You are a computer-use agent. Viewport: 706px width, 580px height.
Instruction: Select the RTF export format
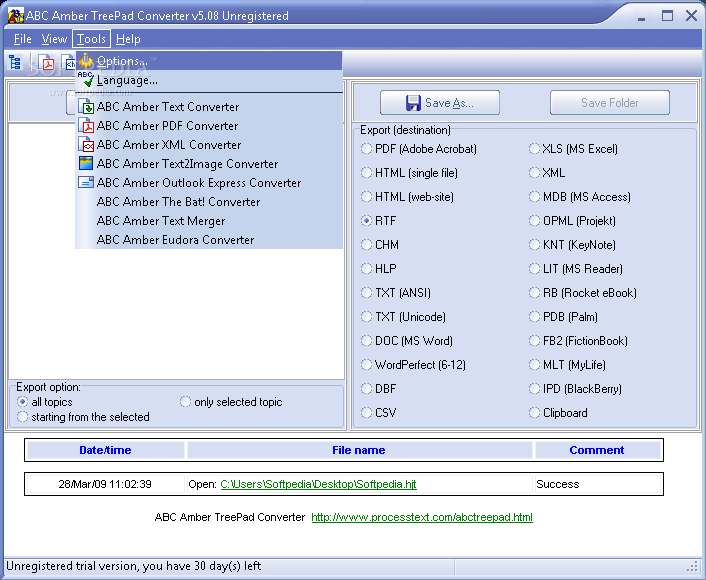[x=379, y=221]
